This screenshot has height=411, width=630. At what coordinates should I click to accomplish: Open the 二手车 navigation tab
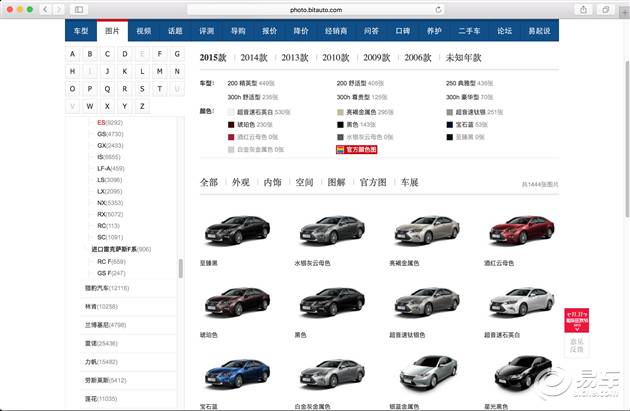point(469,31)
